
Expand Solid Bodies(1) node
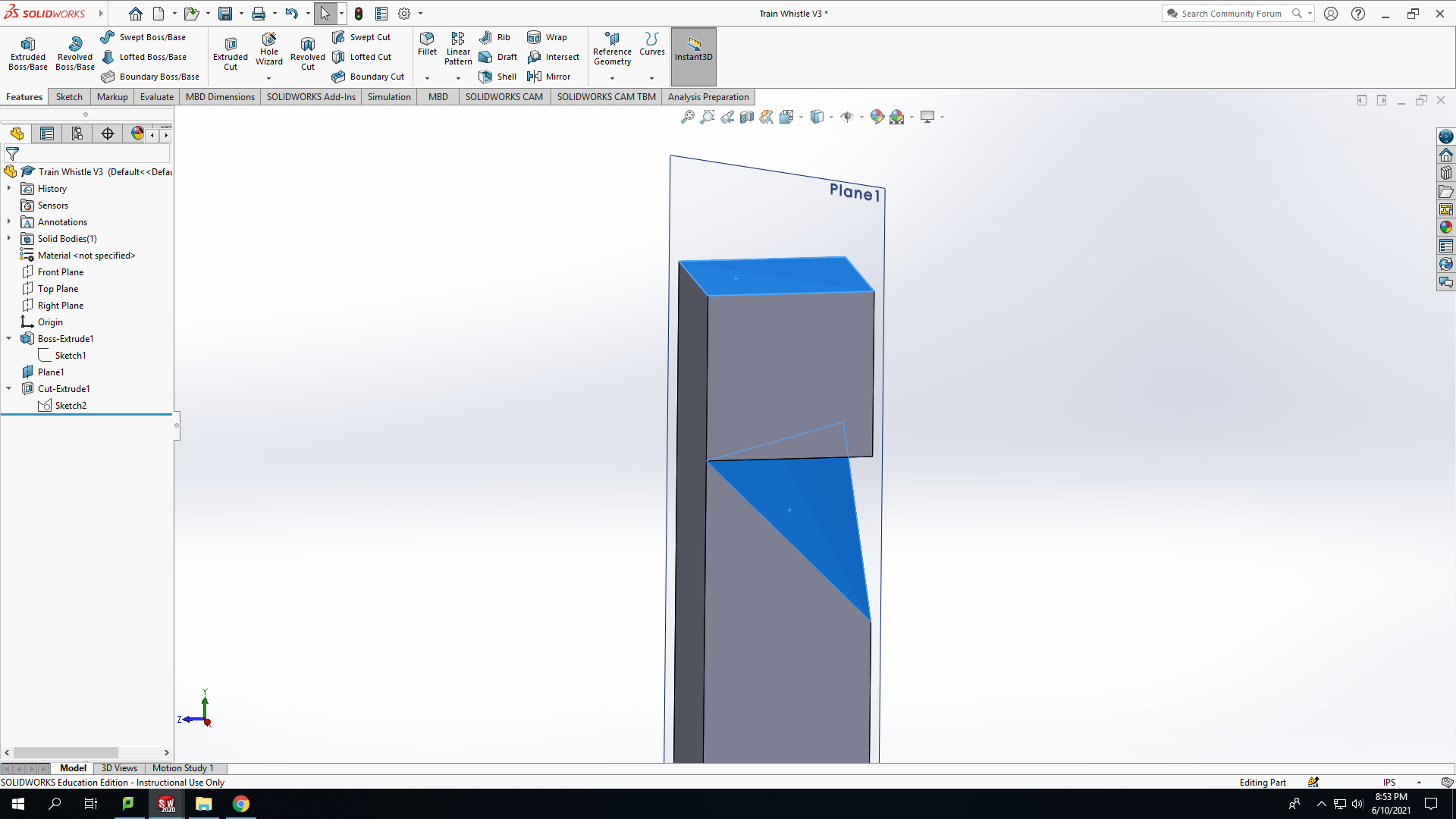pos(9,238)
